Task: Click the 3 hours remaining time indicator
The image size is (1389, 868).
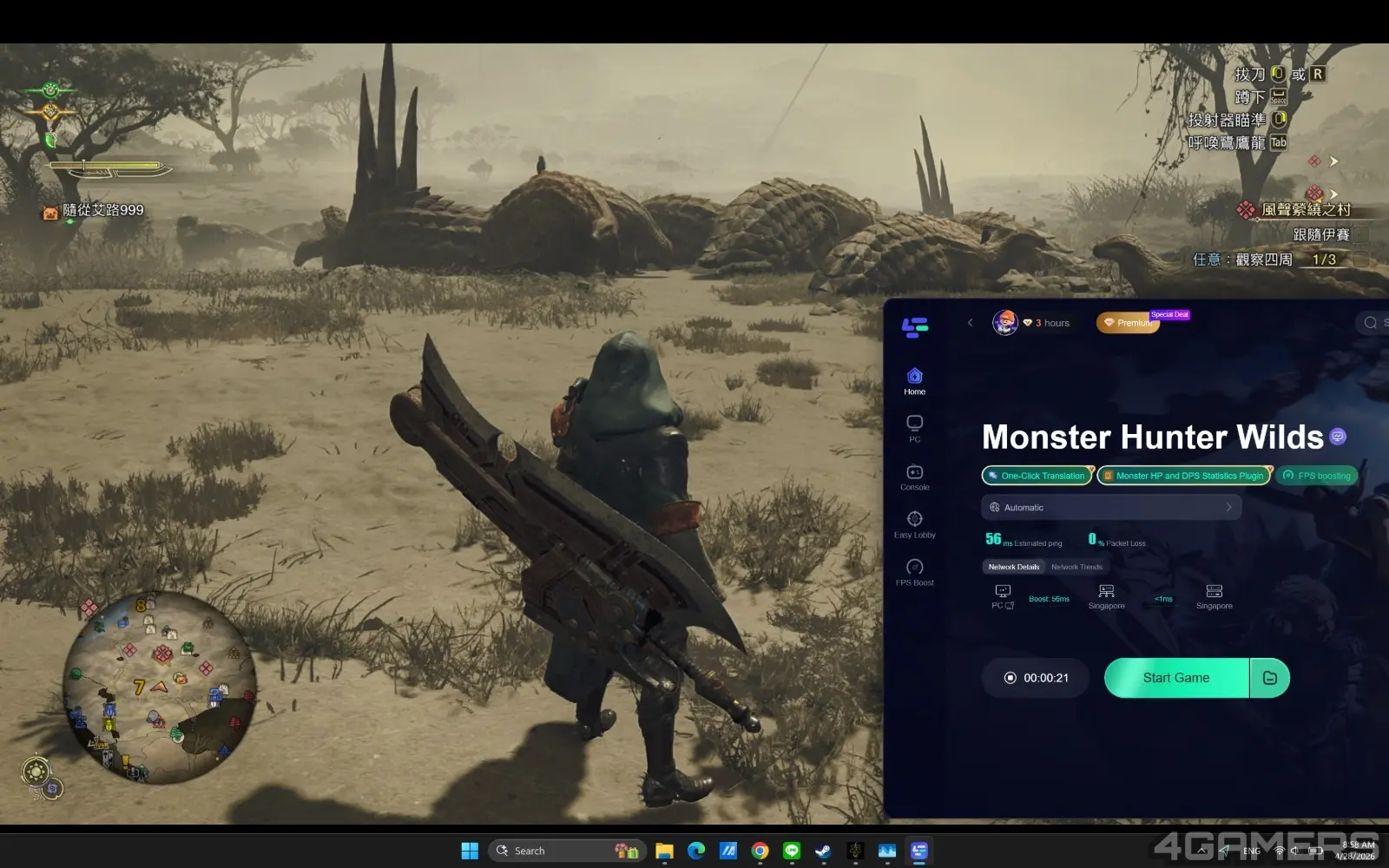Action: (x=1046, y=323)
